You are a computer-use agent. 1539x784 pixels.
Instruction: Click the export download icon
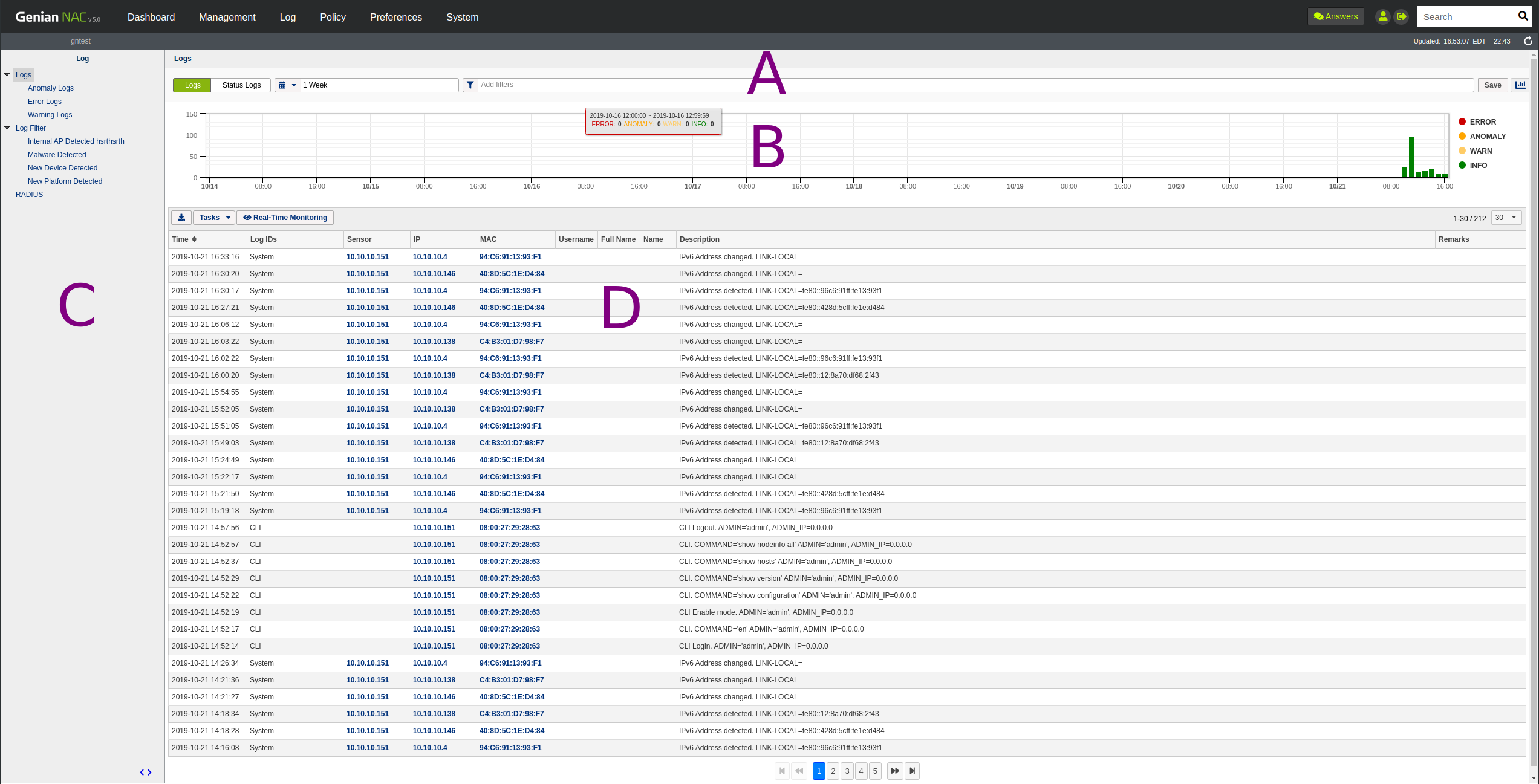(x=181, y=218)
